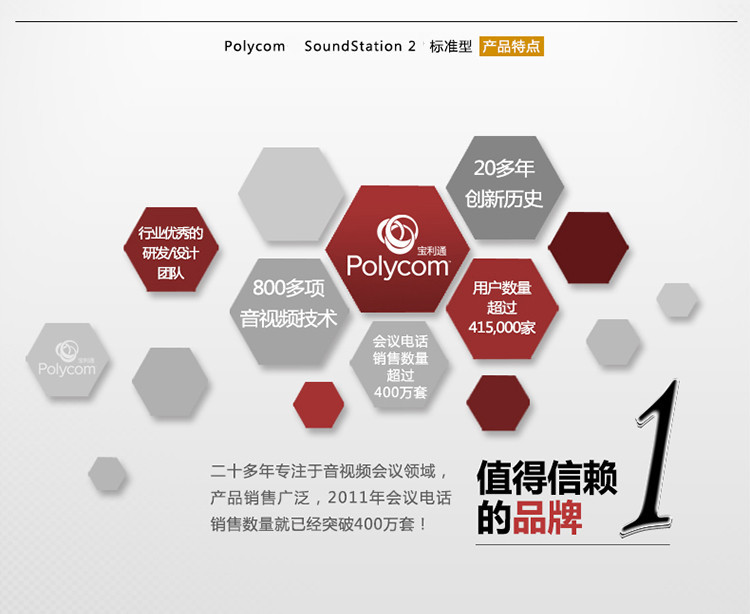Image resolution: width=750 pixels, height=614 pixels.
Task: Click the blank dark red hexagon beside '20多年创新历史'
Action: coord(588,247)
